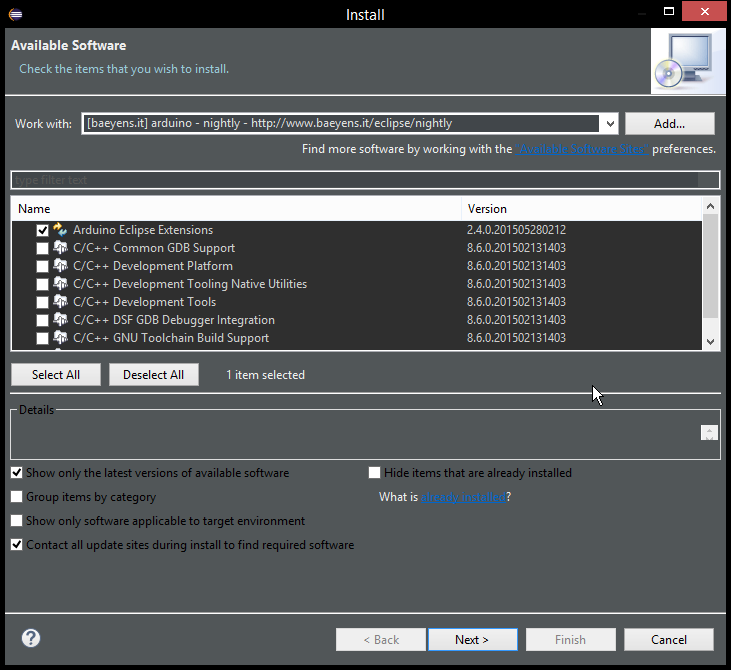Screen dimensions: 731x670
Task: Click the install wizard computer and CD image
Action: coord(688,61)
